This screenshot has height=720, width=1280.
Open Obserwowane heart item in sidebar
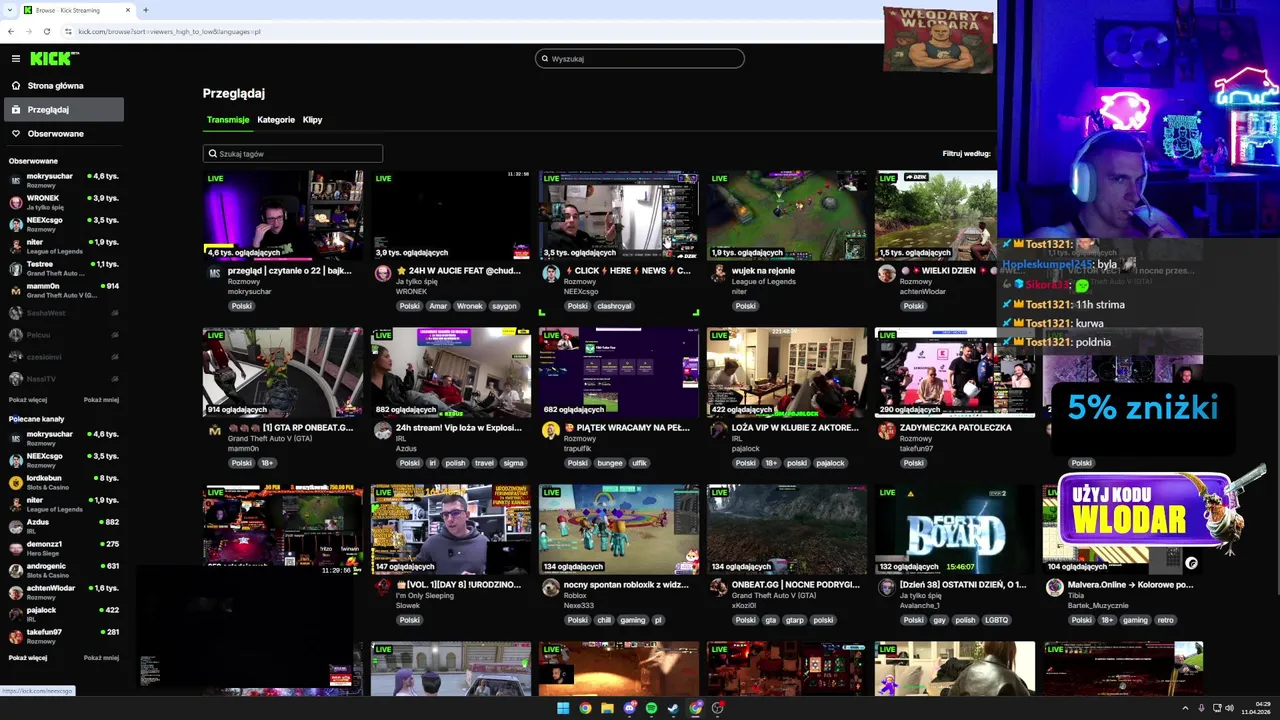pyautogui.click(x=64, y=133)
